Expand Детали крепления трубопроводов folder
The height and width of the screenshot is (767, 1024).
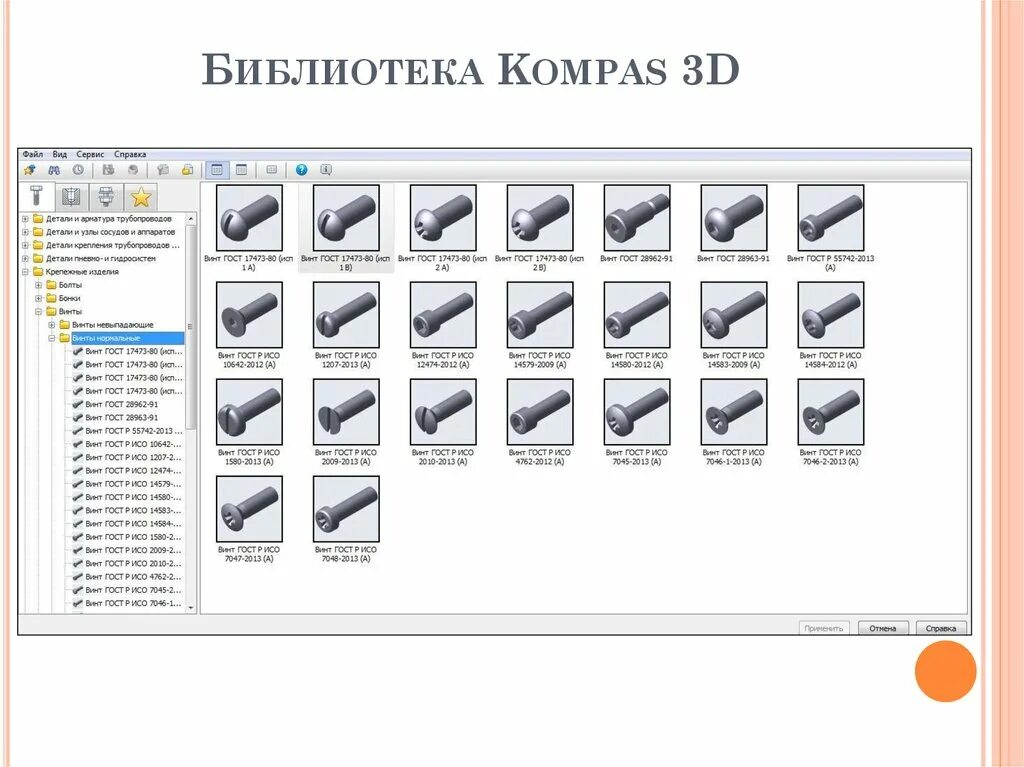[x=25, y=246]
